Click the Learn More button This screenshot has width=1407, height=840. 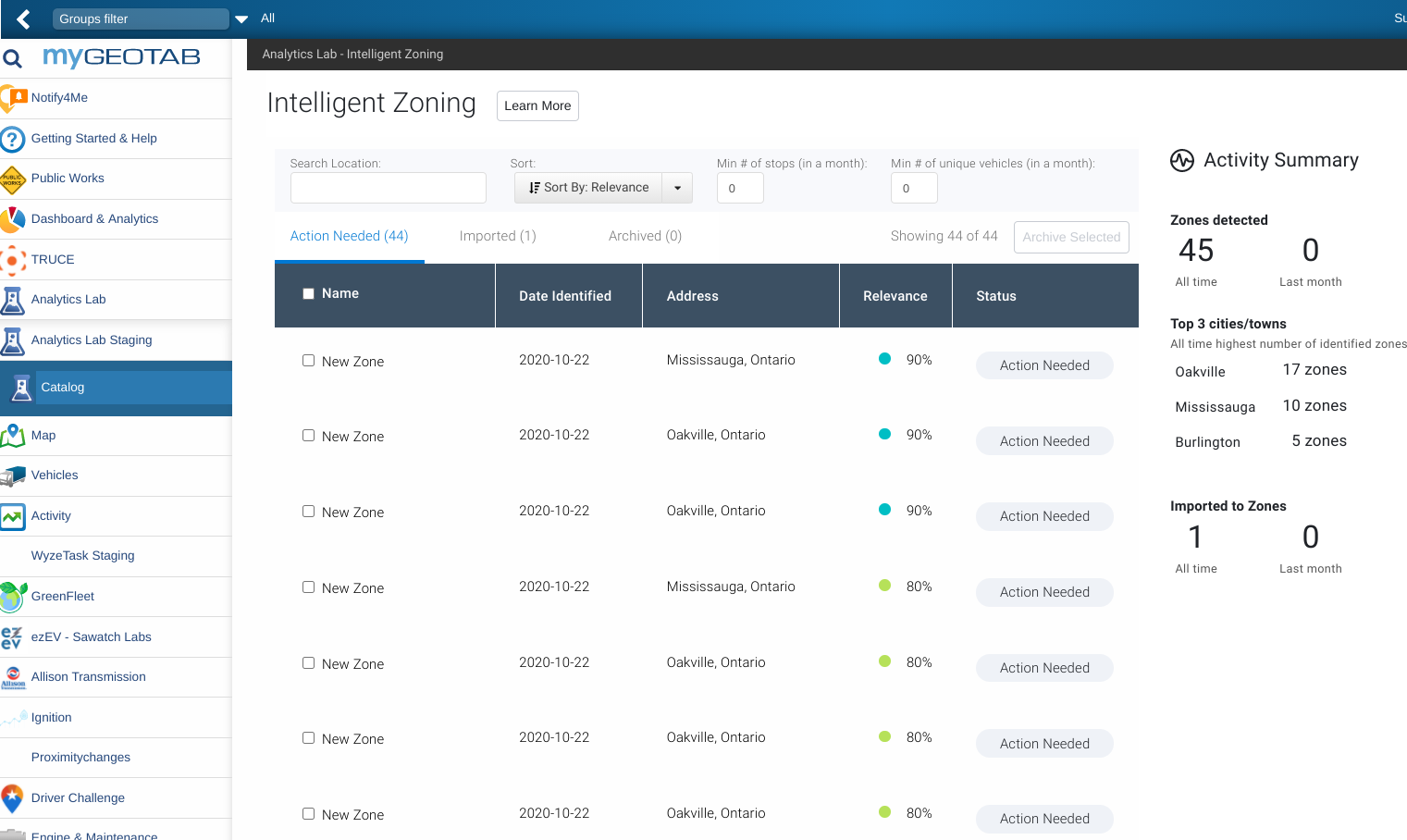(537, 105)
